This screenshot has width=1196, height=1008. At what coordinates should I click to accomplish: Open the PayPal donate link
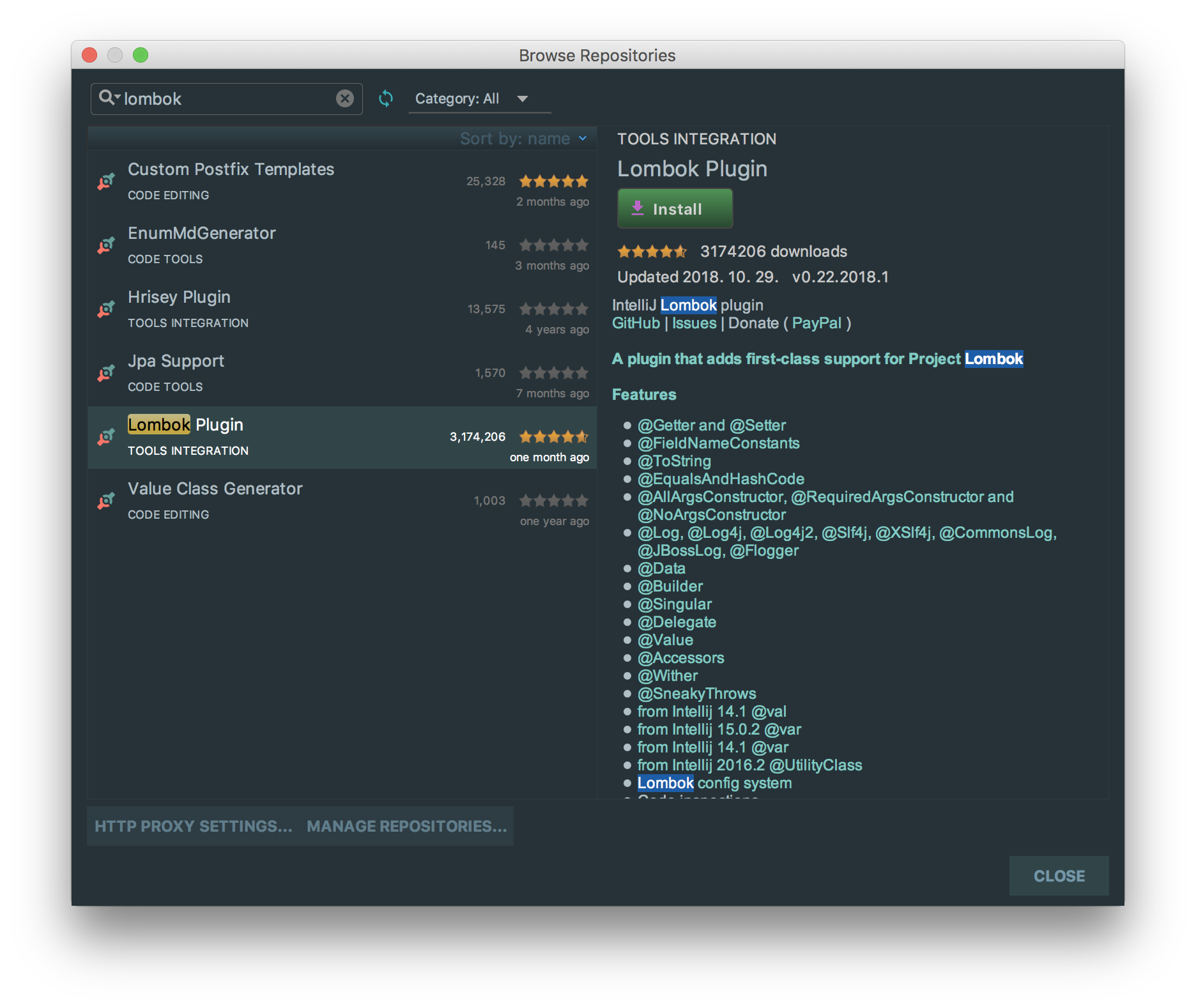(x=816, y=323)
